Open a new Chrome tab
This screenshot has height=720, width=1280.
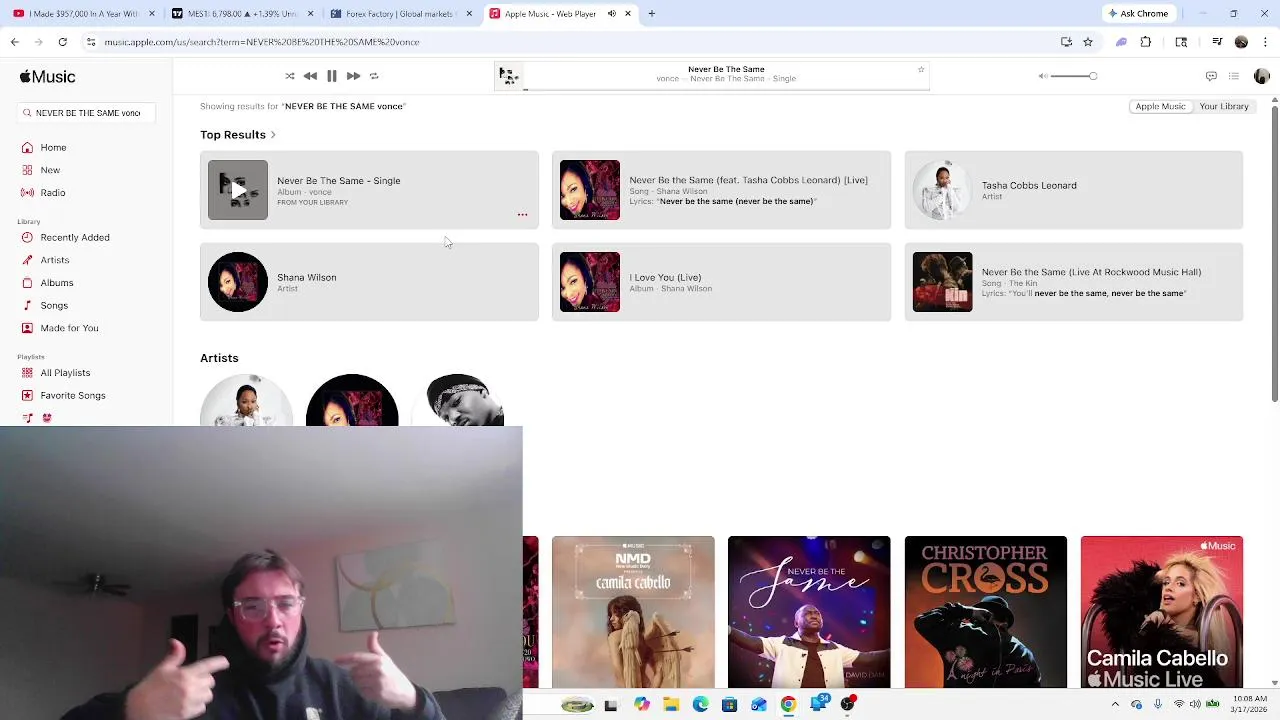click(651, 14)
